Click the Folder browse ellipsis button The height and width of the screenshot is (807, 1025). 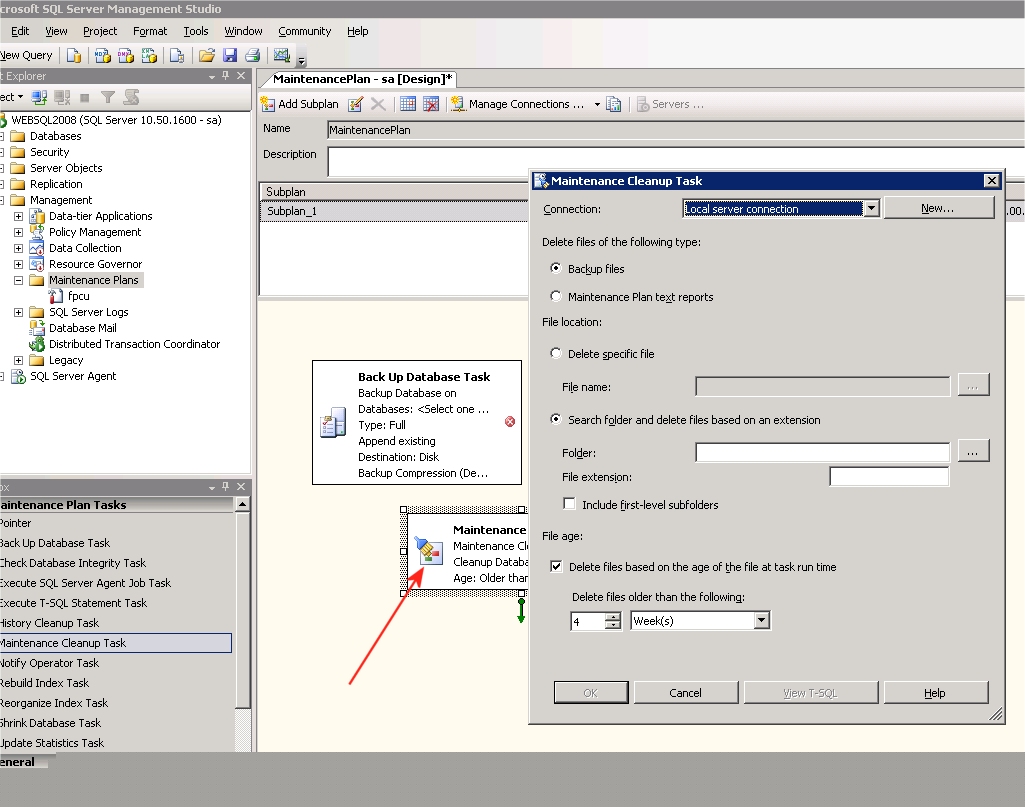point(973,452)
